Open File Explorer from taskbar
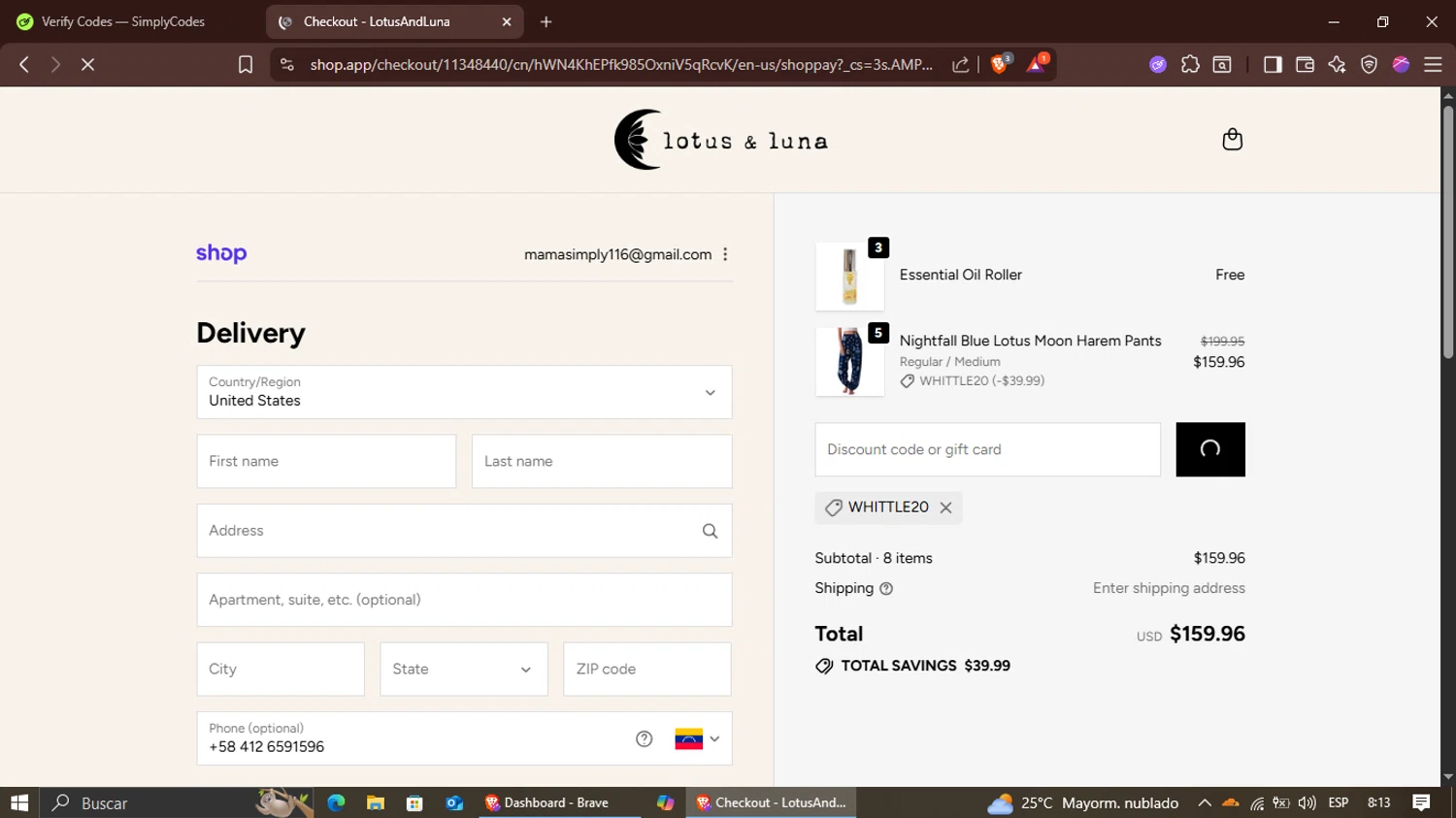The width and height of the screenshot is (1456, 818). click(376, 802)
